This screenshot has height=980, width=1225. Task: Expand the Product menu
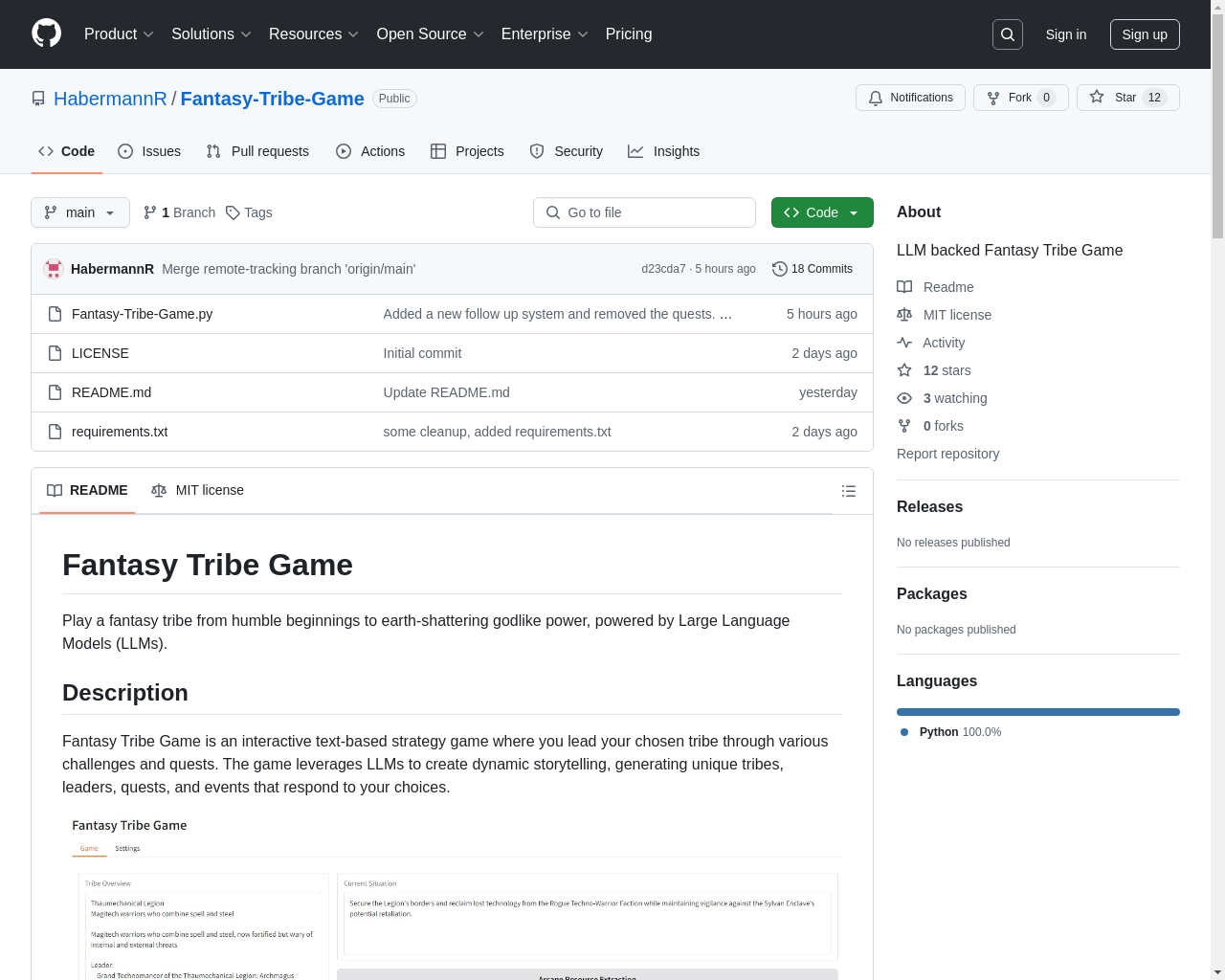coord(119,33)
